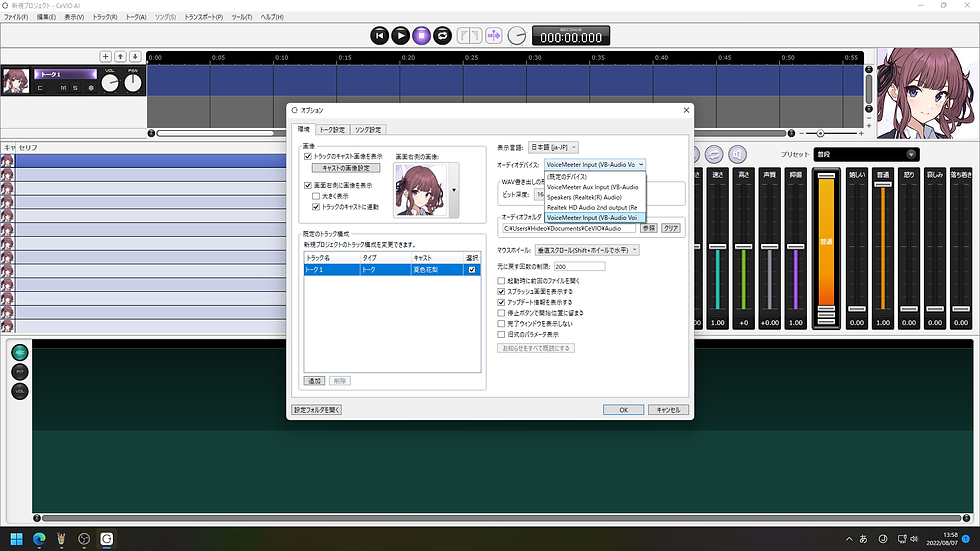Click the purple snap/auto-scroll icon in transport
This screenshot has height=551, width=980.
click(494, 36)
